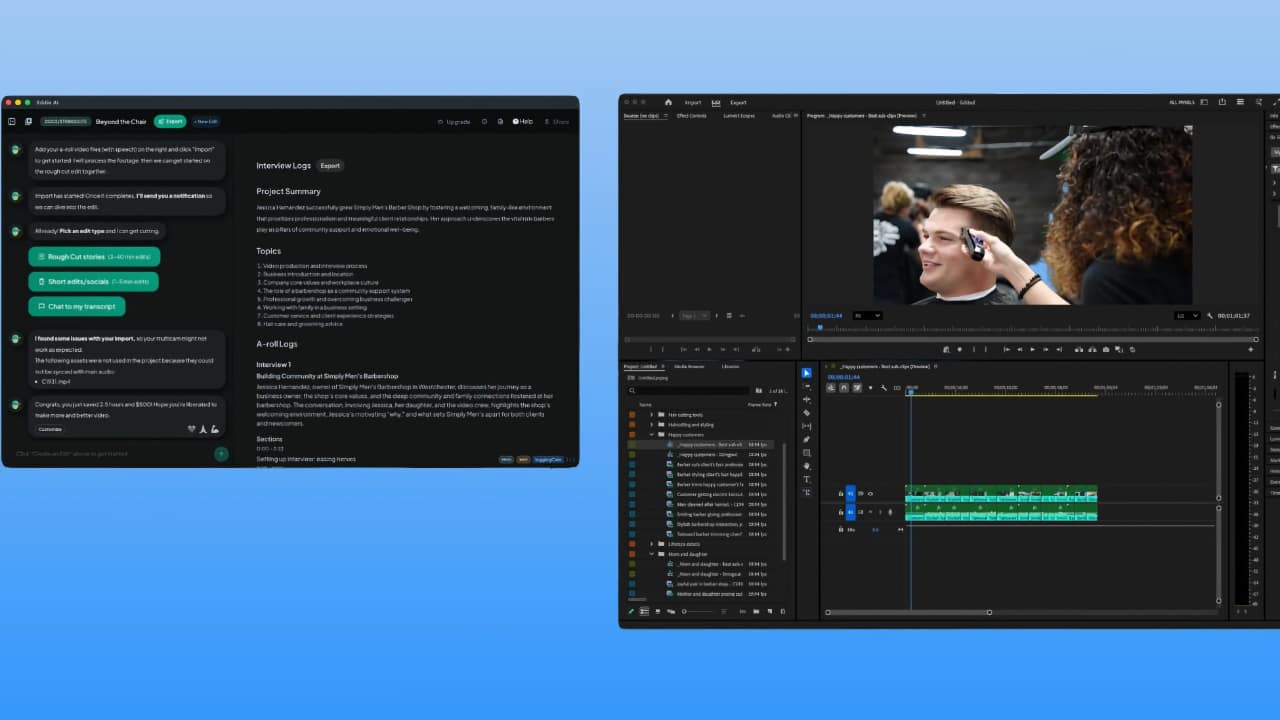Screen dimensions: 1280x720
Task: Open the Lumetri Scopes tab
Action: point(739,115)
